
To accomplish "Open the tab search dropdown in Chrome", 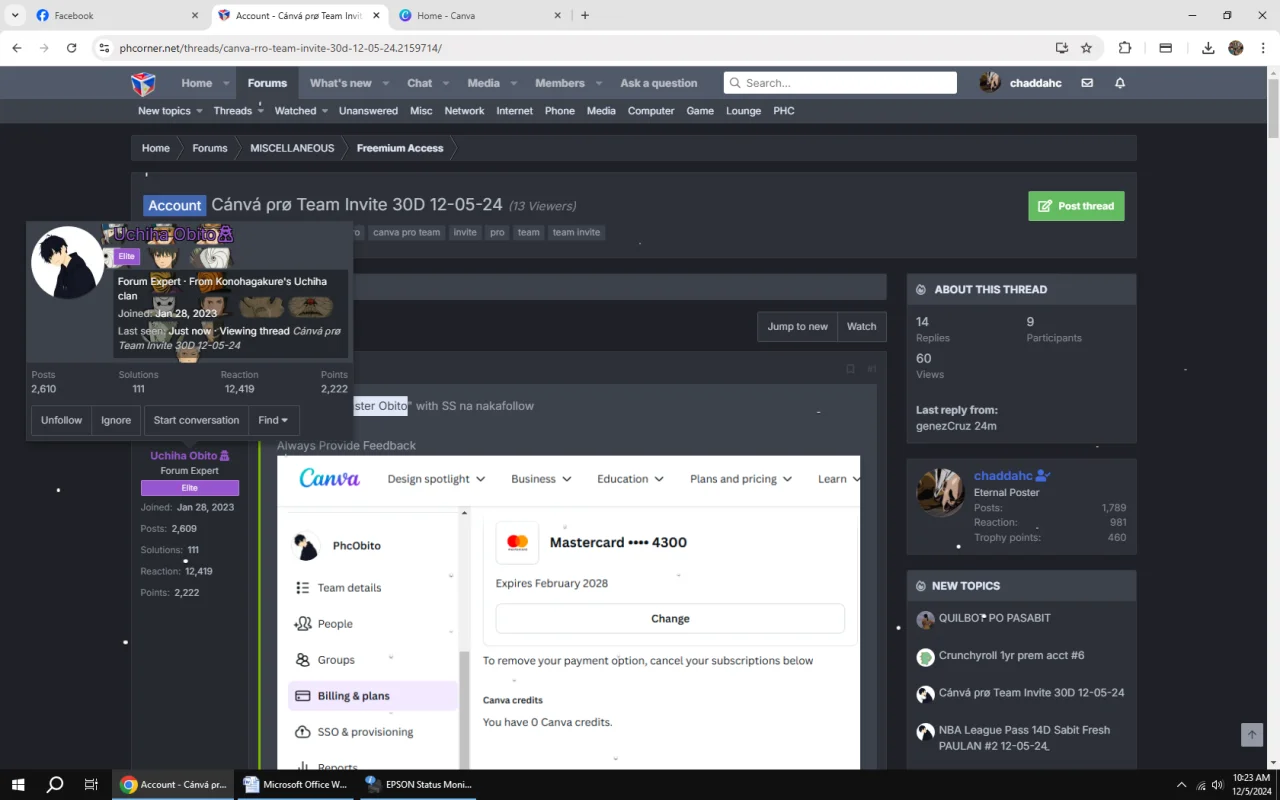I will point(15,15).
